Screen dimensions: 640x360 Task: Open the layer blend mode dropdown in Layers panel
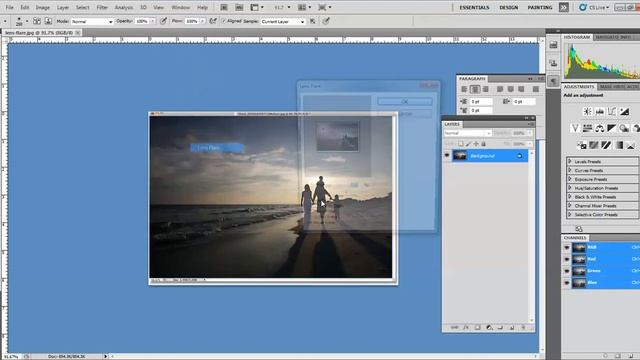[467, 133]
